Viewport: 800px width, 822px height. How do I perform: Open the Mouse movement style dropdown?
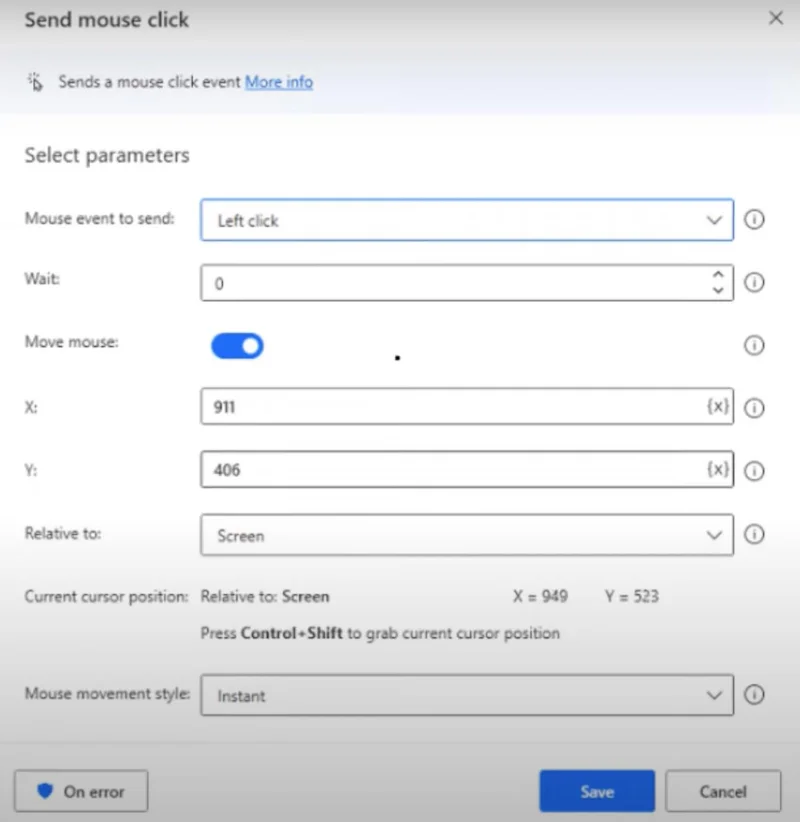tap(467, 695)
